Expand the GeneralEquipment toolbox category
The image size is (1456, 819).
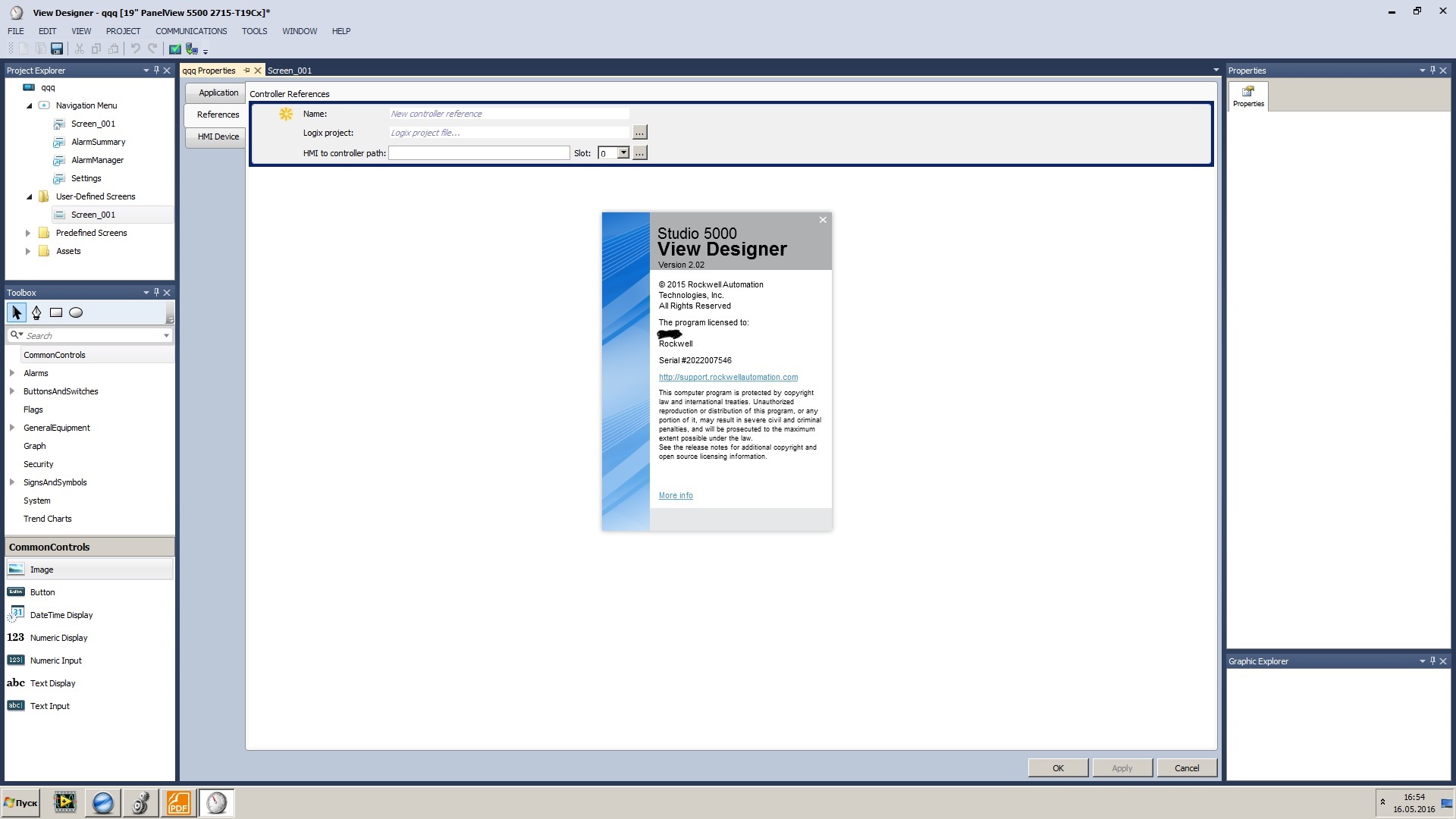pyautogui.click(x=12, y=428)
